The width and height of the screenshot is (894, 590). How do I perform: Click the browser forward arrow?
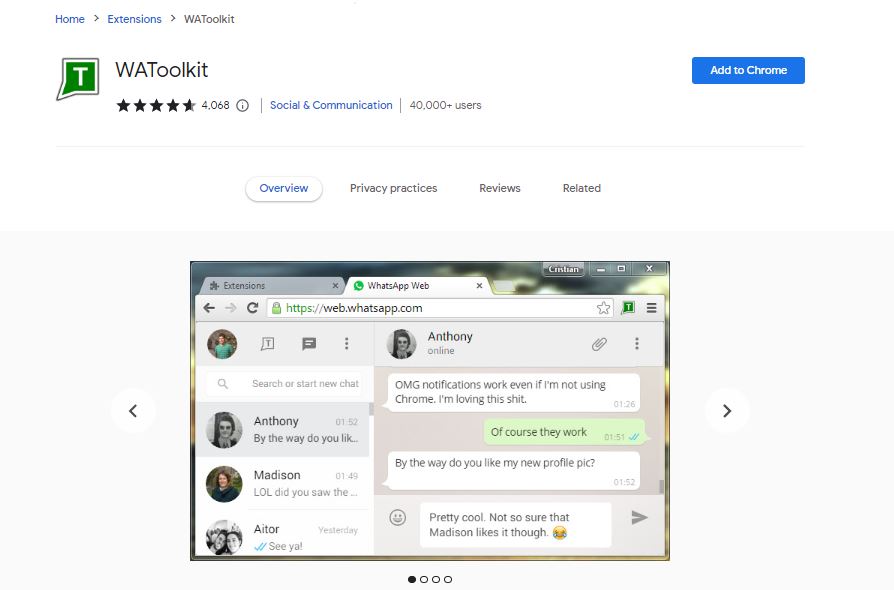tap(230, 308)
